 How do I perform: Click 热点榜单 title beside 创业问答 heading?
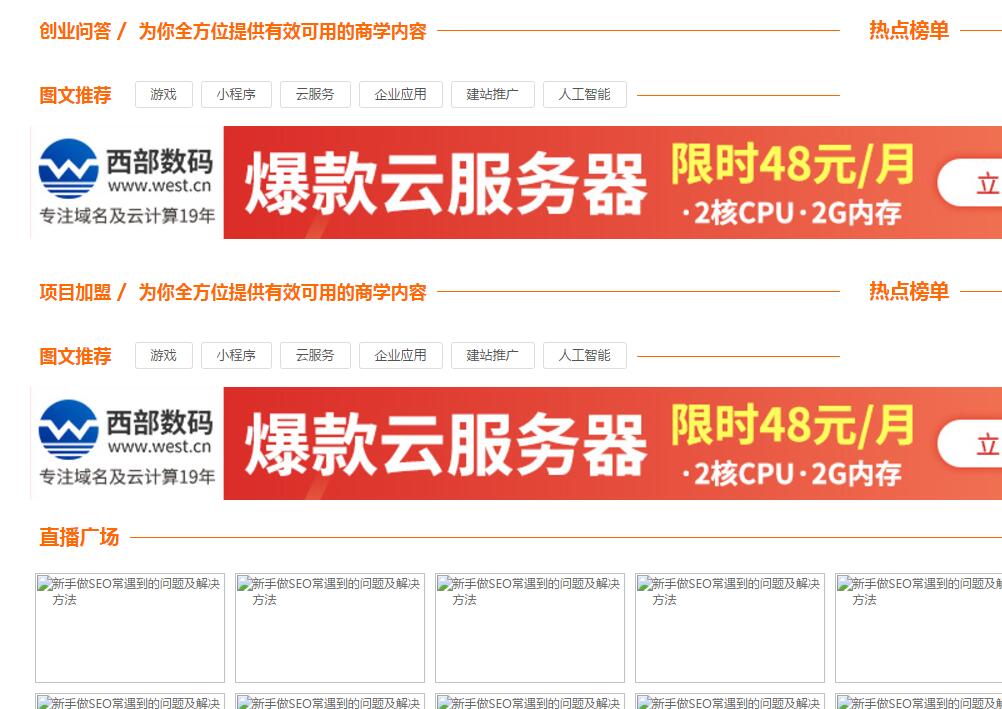[909, 30]
